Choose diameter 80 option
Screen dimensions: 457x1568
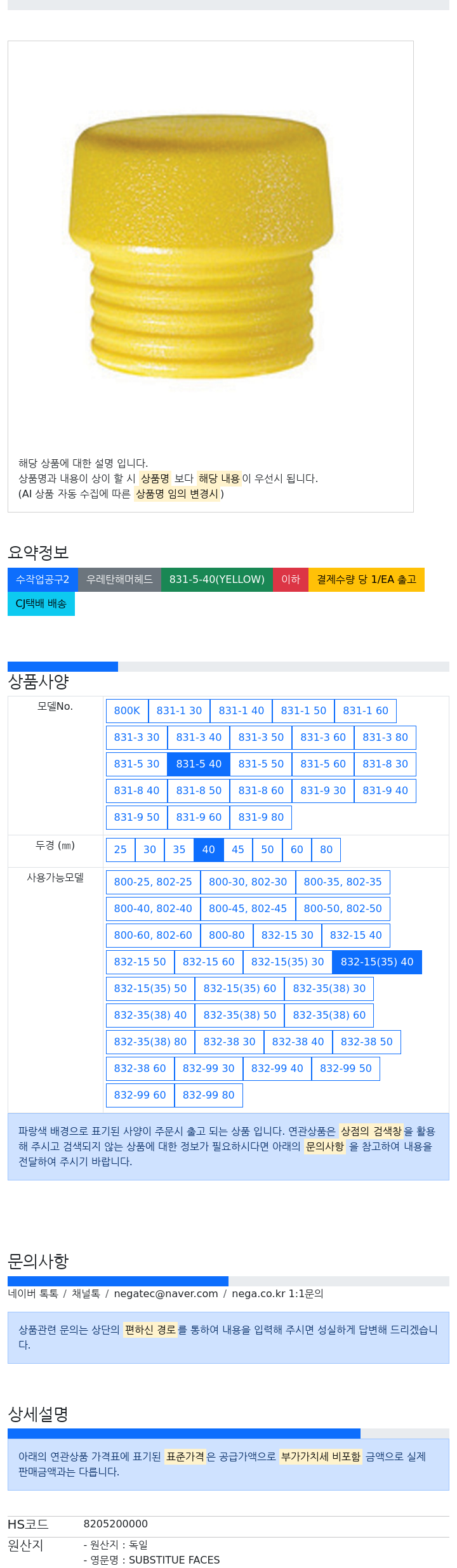click(326, 850)
